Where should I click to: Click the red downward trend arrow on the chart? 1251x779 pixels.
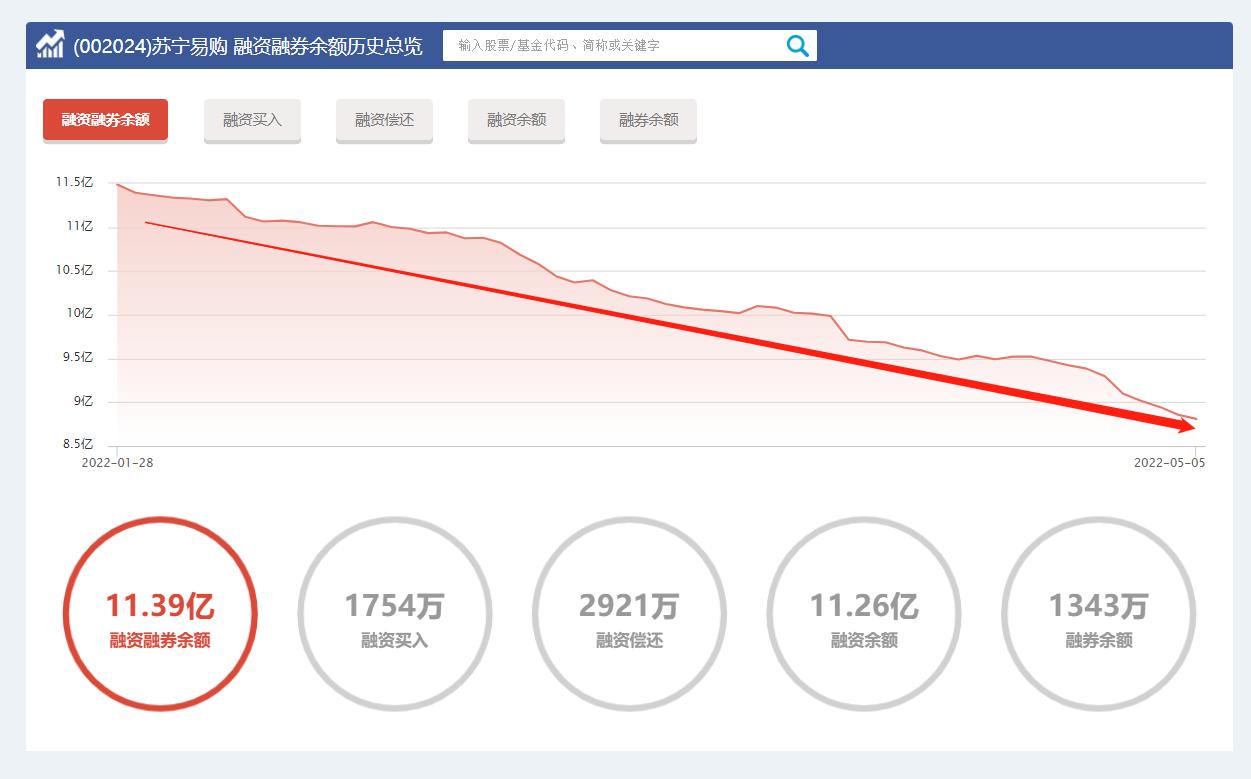(650, 322)
